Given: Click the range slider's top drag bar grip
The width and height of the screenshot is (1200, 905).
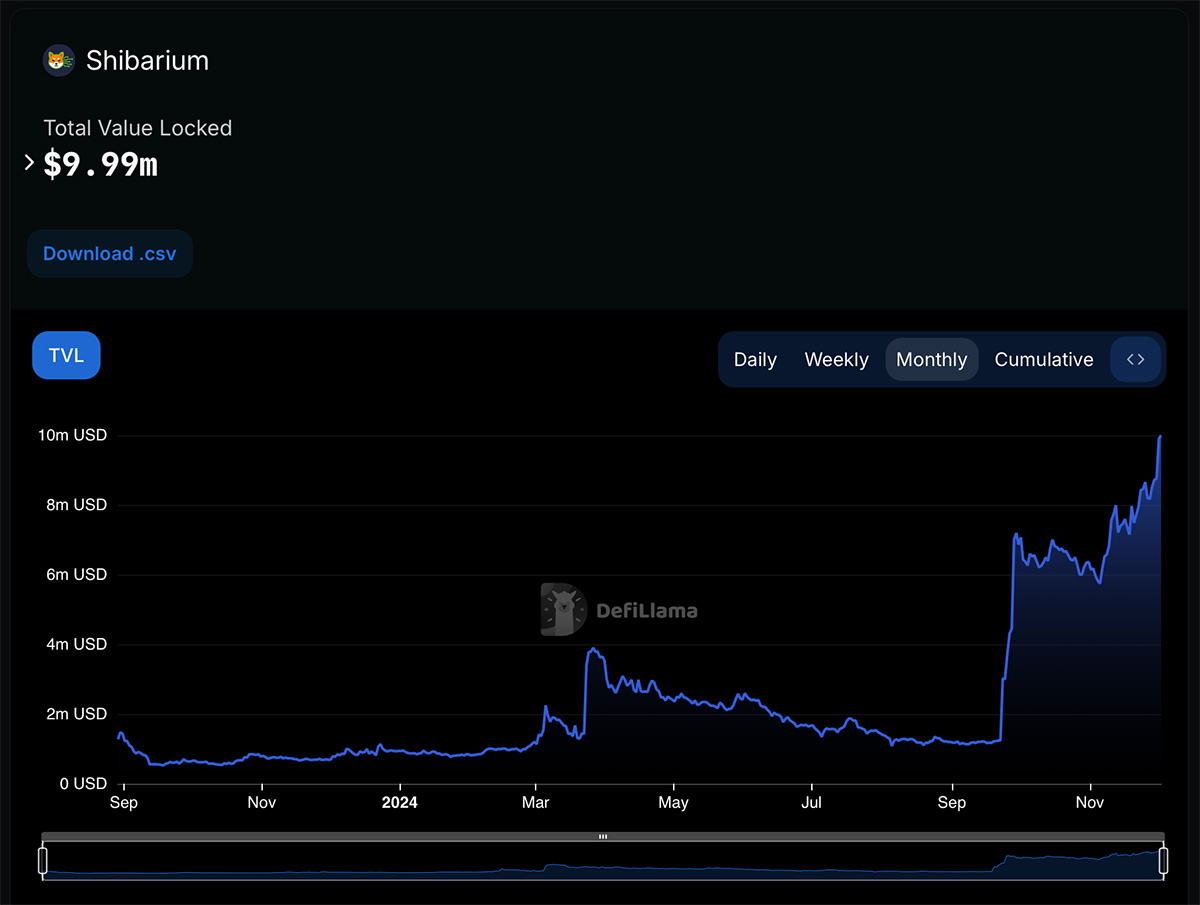Looking at the screenshot, I should [x=603, y=836].
